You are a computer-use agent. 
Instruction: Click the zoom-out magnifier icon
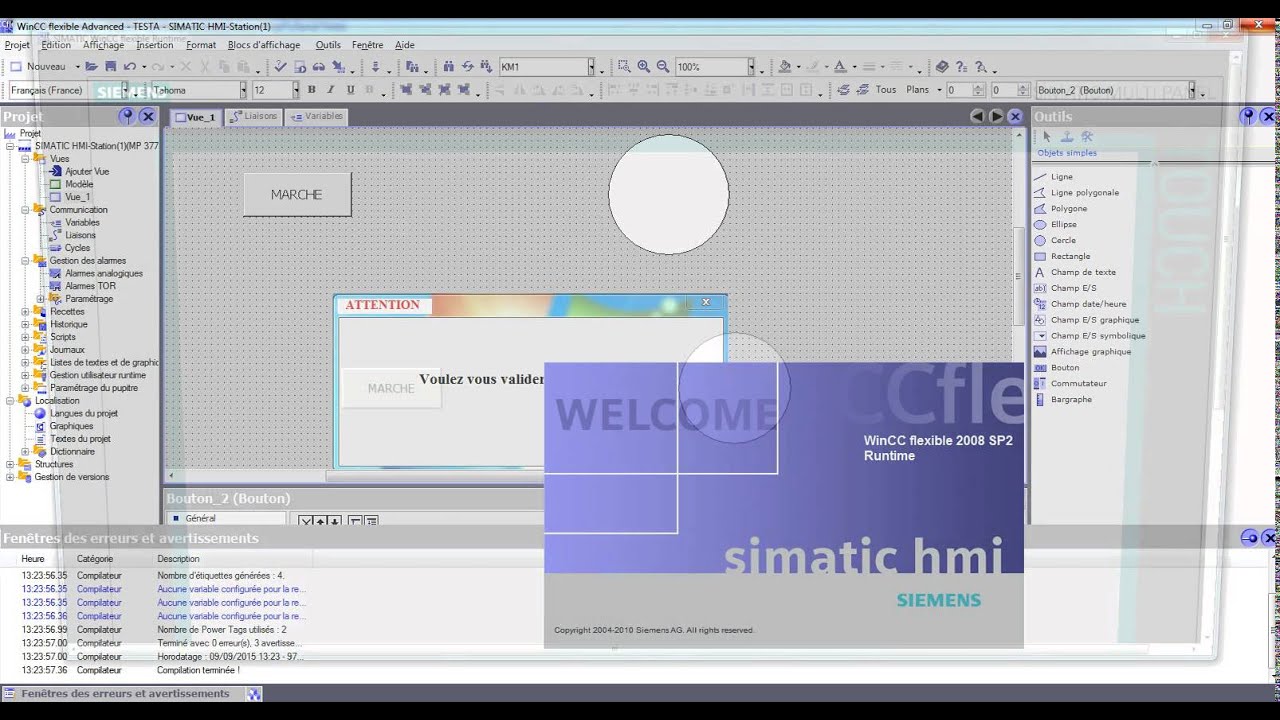pos(662,66)
